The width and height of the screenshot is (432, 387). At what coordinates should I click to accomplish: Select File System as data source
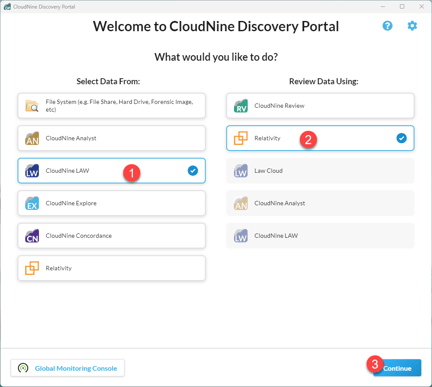pyautogui.click(x=111, y=106)
